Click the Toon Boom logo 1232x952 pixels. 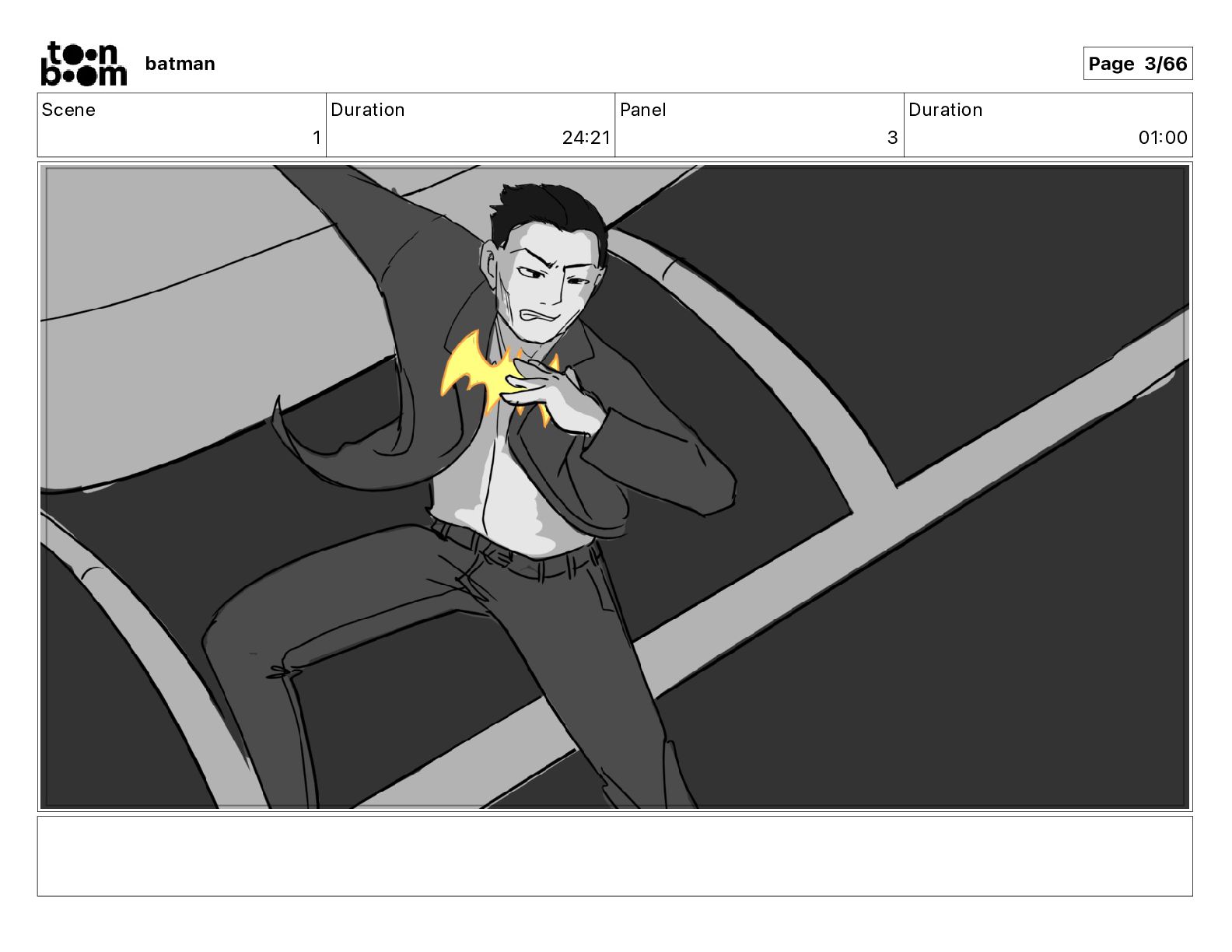click(x=83, y=64)
